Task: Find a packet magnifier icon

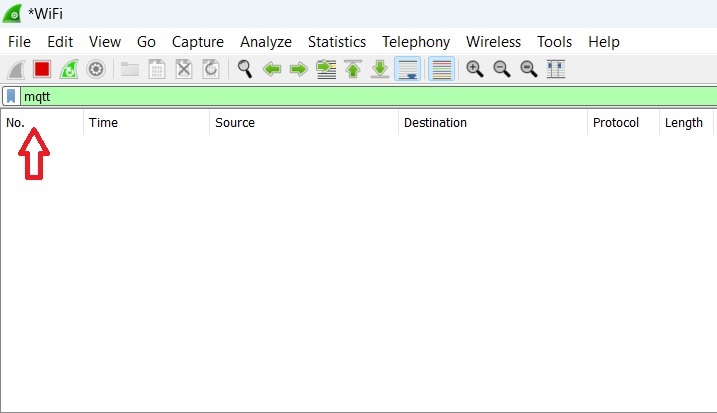Action: pyautogui.click(x=245, y=70)
